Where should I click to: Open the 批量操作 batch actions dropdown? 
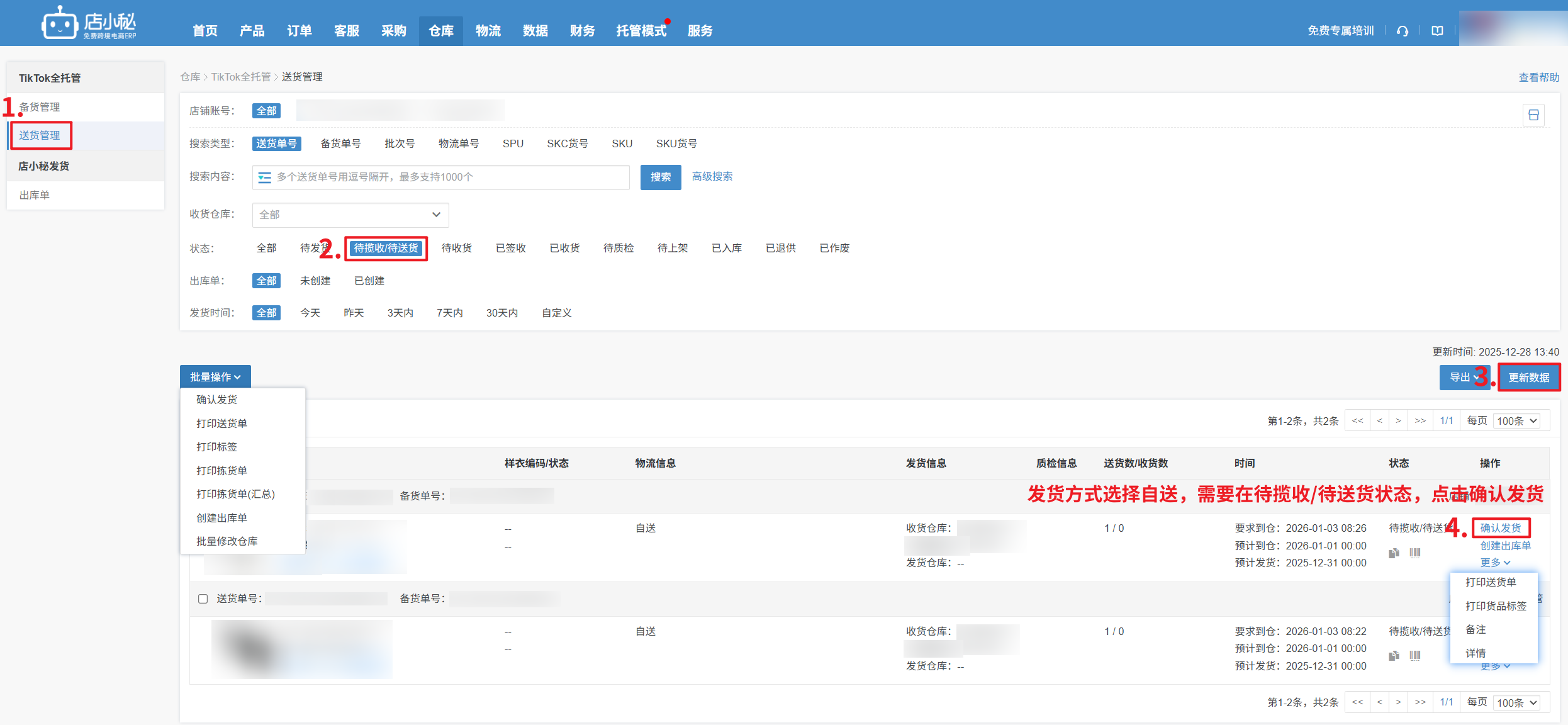tap(215, 376)
